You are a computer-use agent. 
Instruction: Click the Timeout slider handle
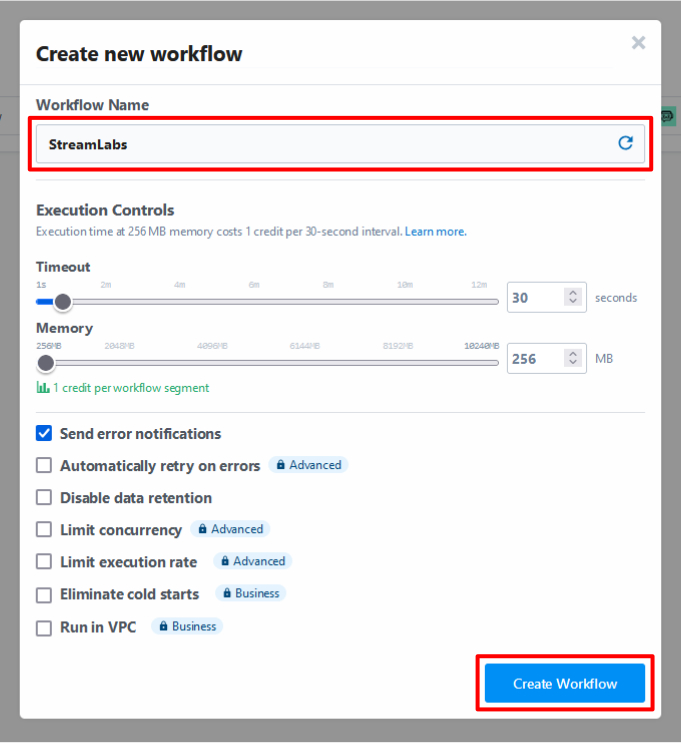(63, 302)
